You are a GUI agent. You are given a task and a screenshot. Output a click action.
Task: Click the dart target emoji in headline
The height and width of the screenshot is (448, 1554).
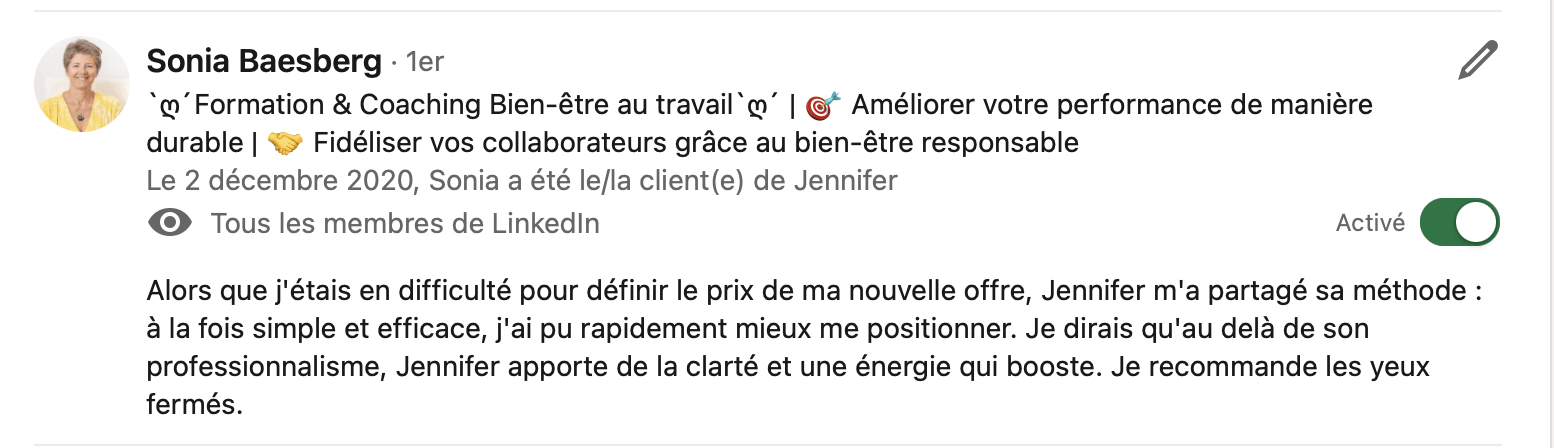click(x=824, y=105)
